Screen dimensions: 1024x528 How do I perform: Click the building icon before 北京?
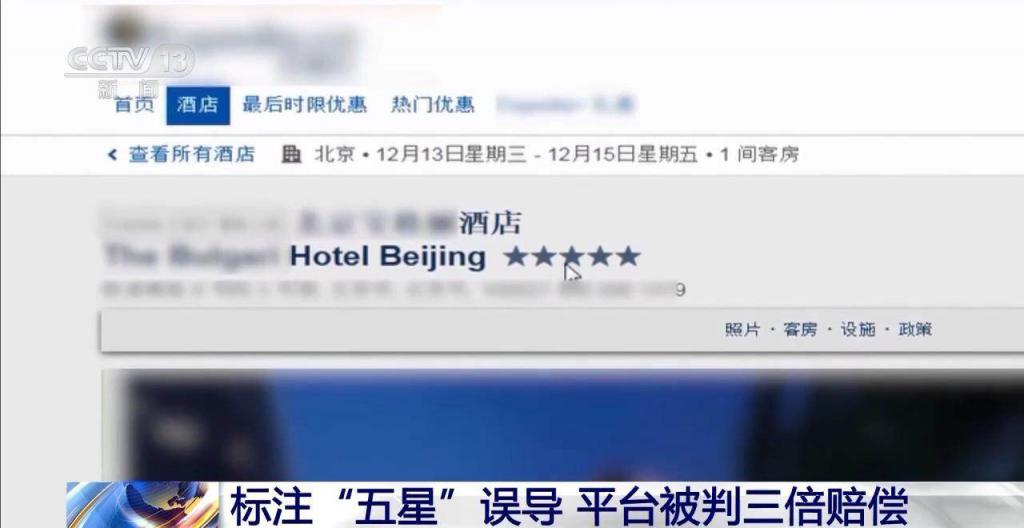291,155
